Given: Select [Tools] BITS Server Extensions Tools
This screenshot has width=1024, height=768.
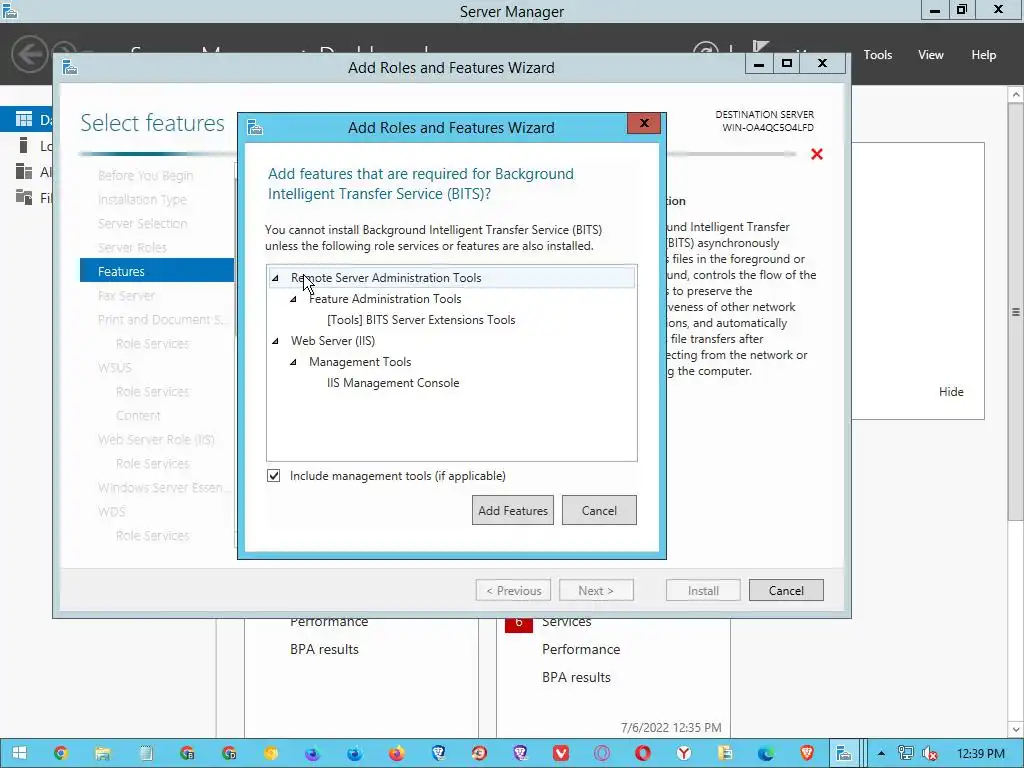Looking at the screenshot, I should click(421, 319).
